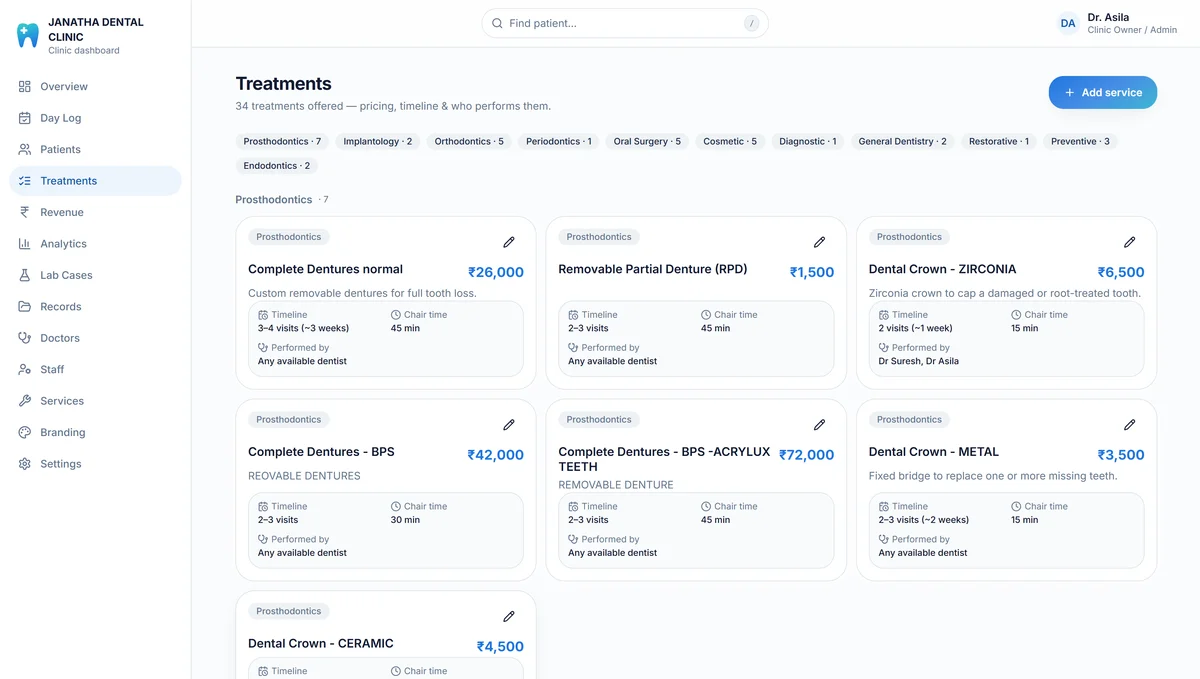Edit Dental Crown - ZIRCONIA pencil icon
Viewport: 1200px width, 679px height.
(1129, 242)
